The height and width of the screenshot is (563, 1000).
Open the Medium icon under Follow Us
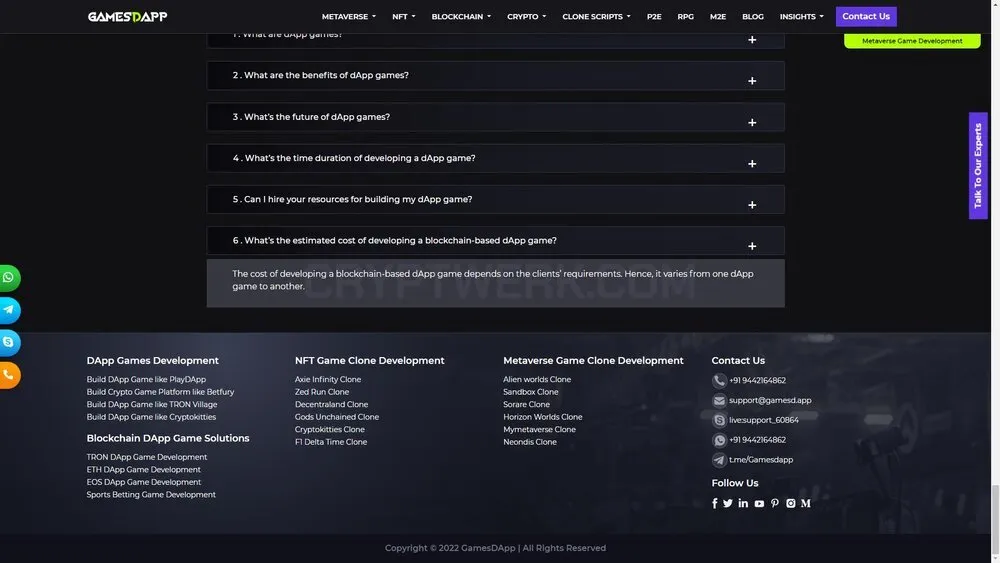point(806,503)
